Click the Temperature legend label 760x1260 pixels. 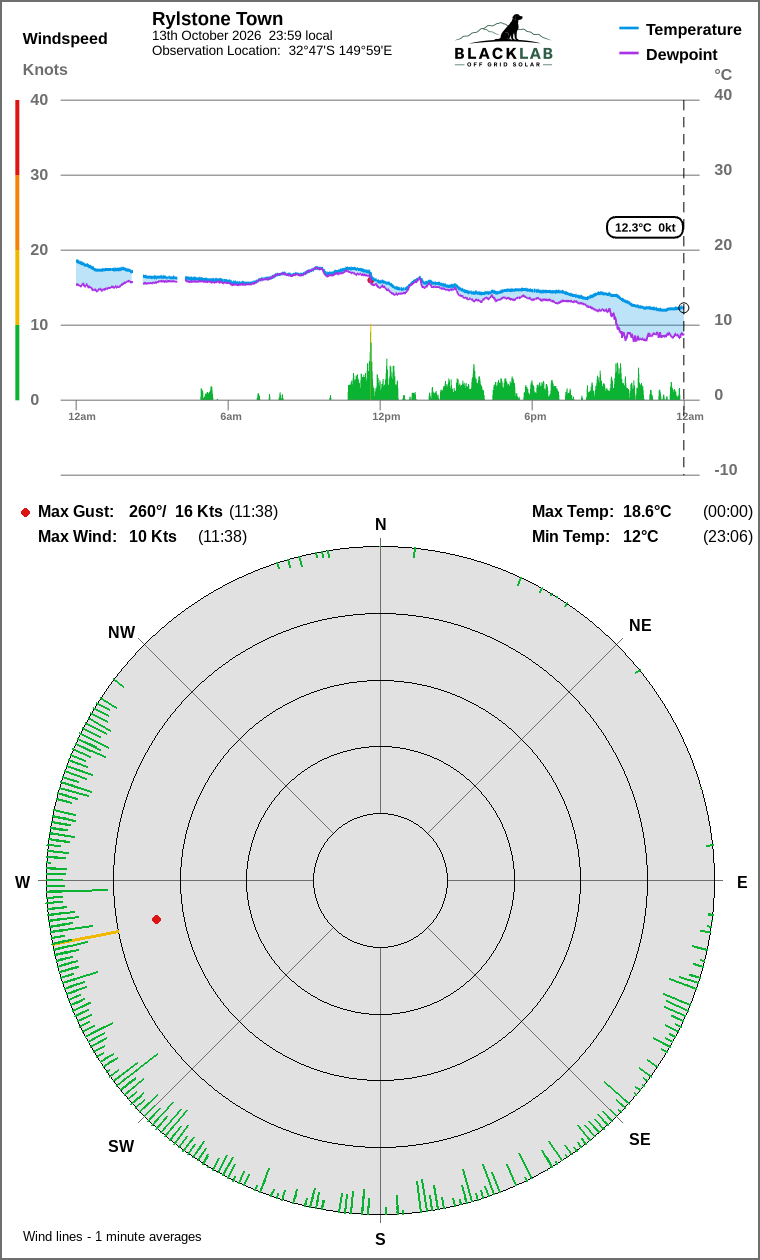tap(694, 29)
